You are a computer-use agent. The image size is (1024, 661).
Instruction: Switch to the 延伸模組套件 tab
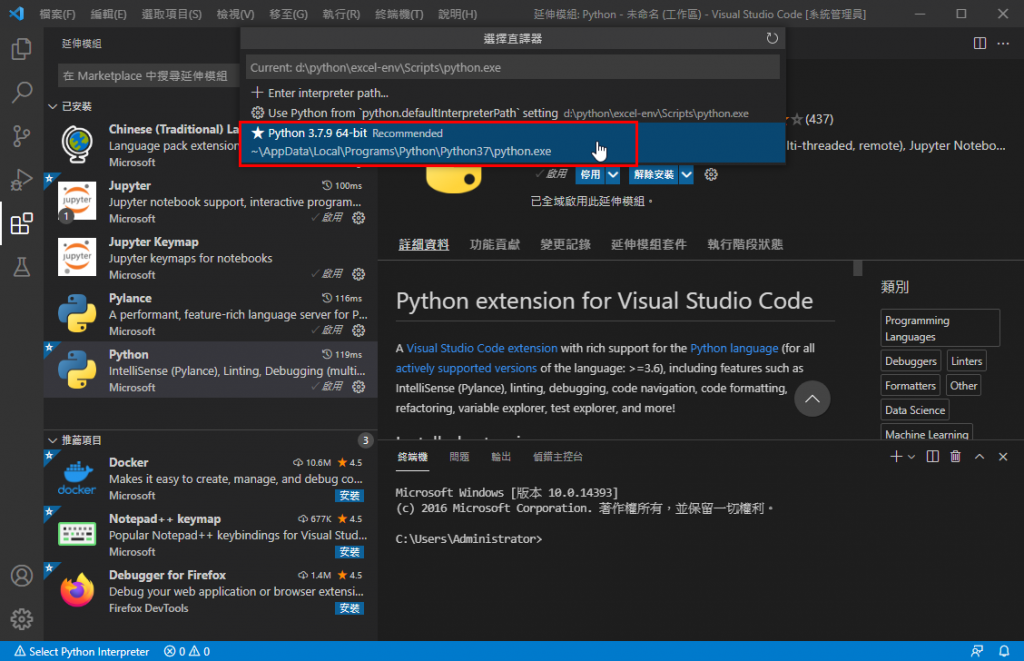(x=648, y=244)
